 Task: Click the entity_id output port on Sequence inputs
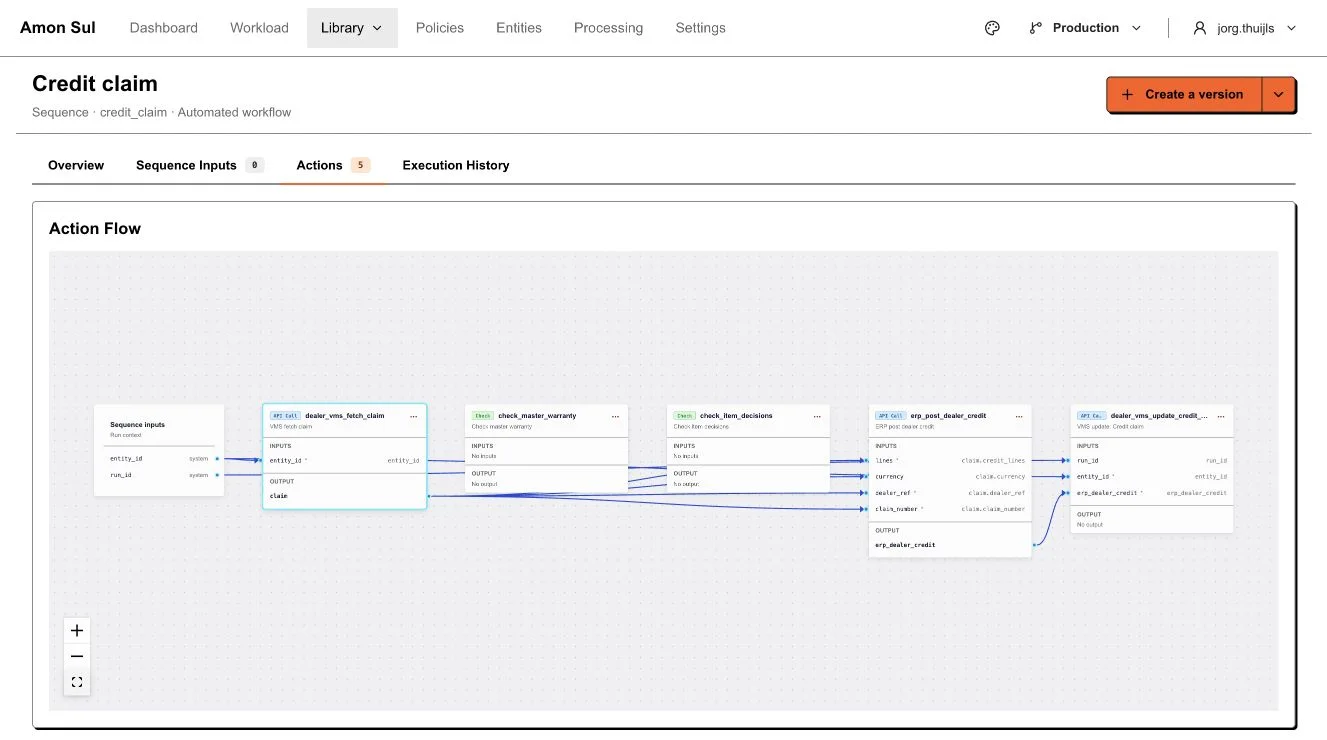pyautogui.click(x=217, y=459)
